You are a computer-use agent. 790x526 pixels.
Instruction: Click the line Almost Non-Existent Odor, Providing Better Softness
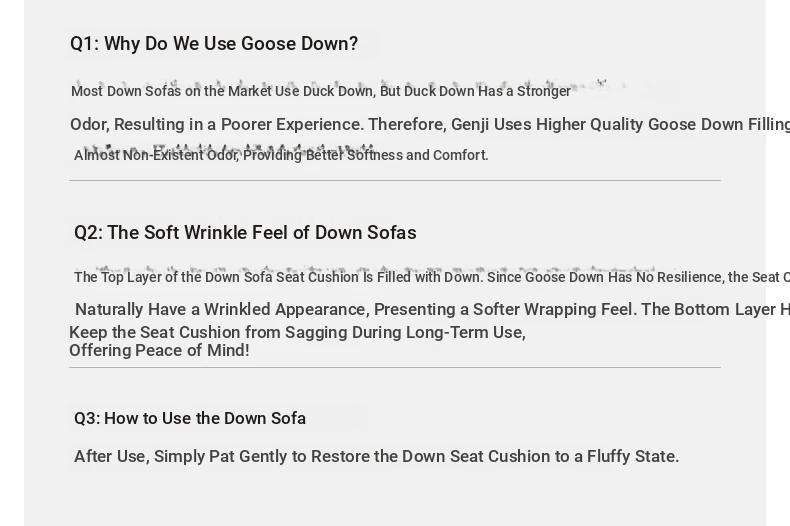click(281, 155)
